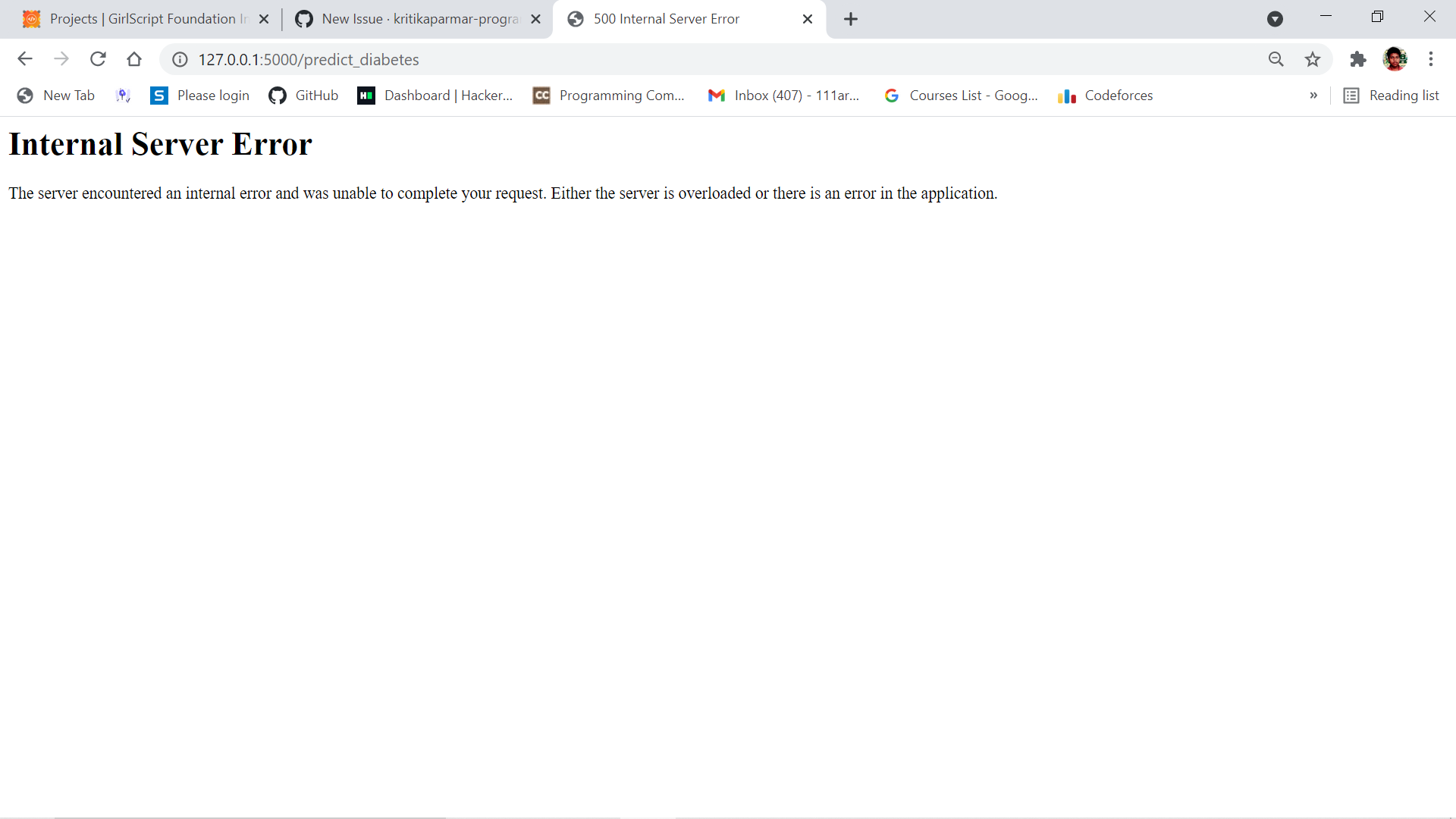Reload the current page
Image resolution: width=1456 pixels, height=819 pixels.
pyautogui.click(x=98, y=59)
